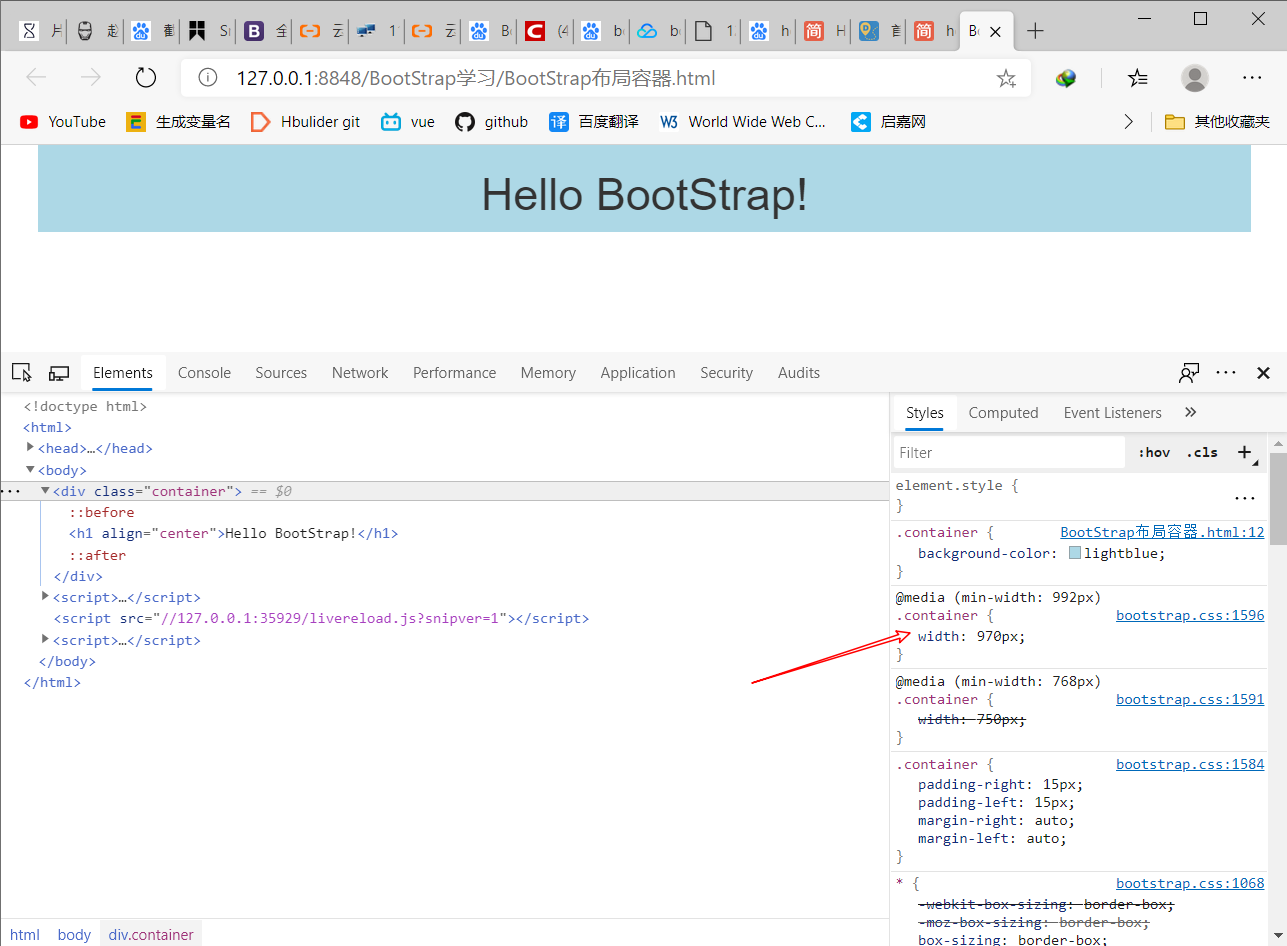
Task: Open the IDM extension icon
Action: pos(1066,78)
